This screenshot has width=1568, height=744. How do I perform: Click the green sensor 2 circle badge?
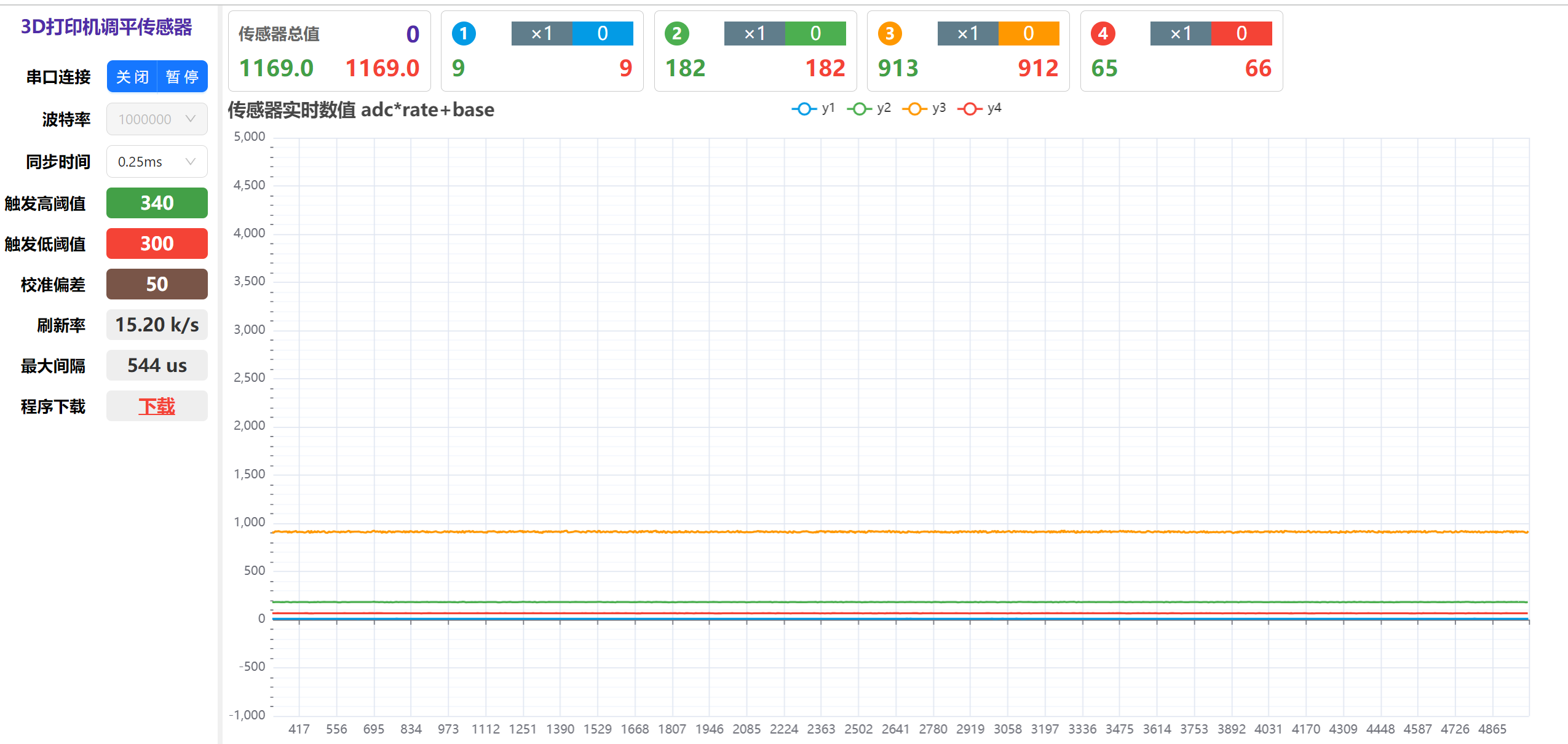(676, 34)
